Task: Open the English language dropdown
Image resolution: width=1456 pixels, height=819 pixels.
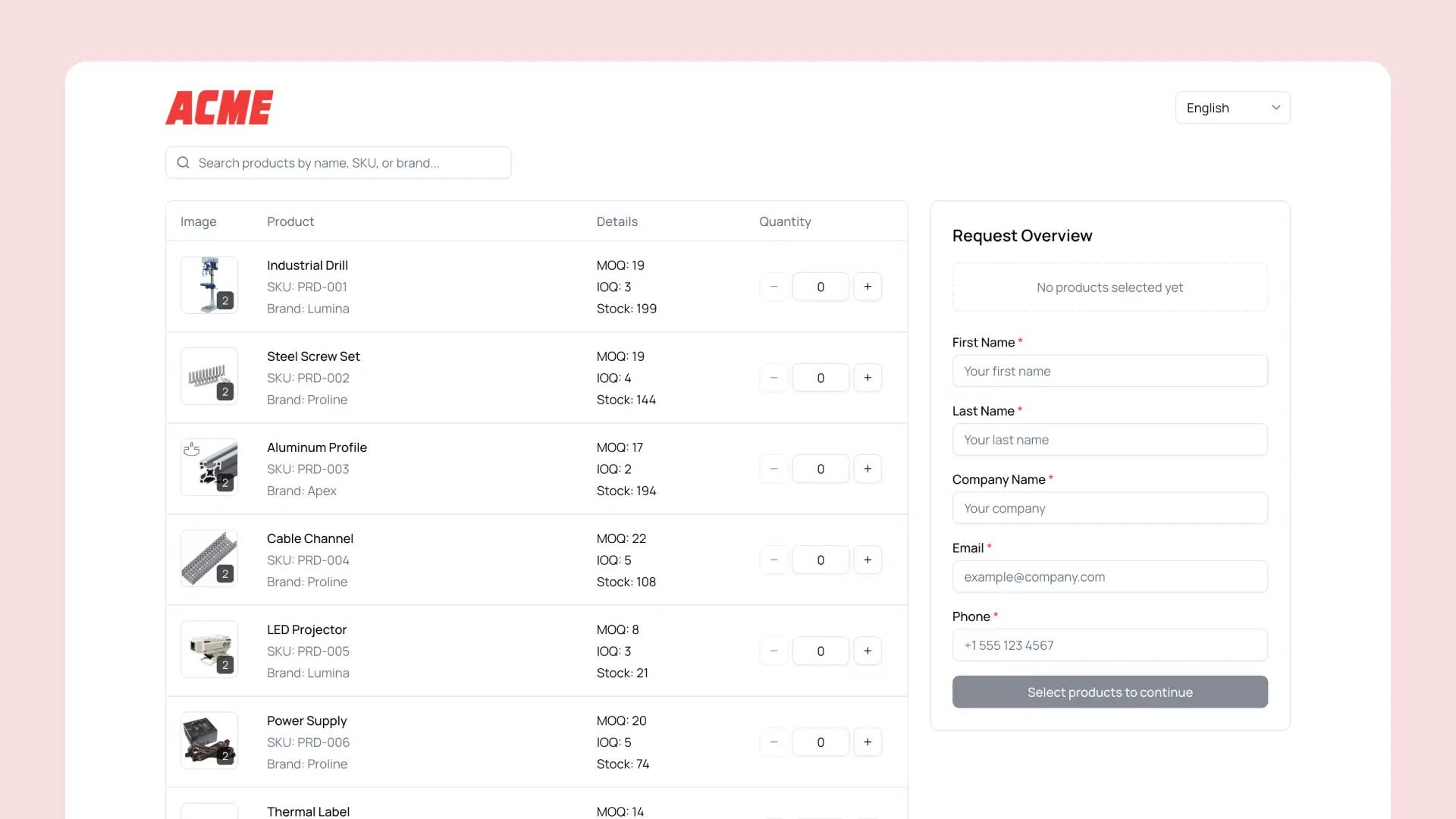Action: click(1232, 108)
